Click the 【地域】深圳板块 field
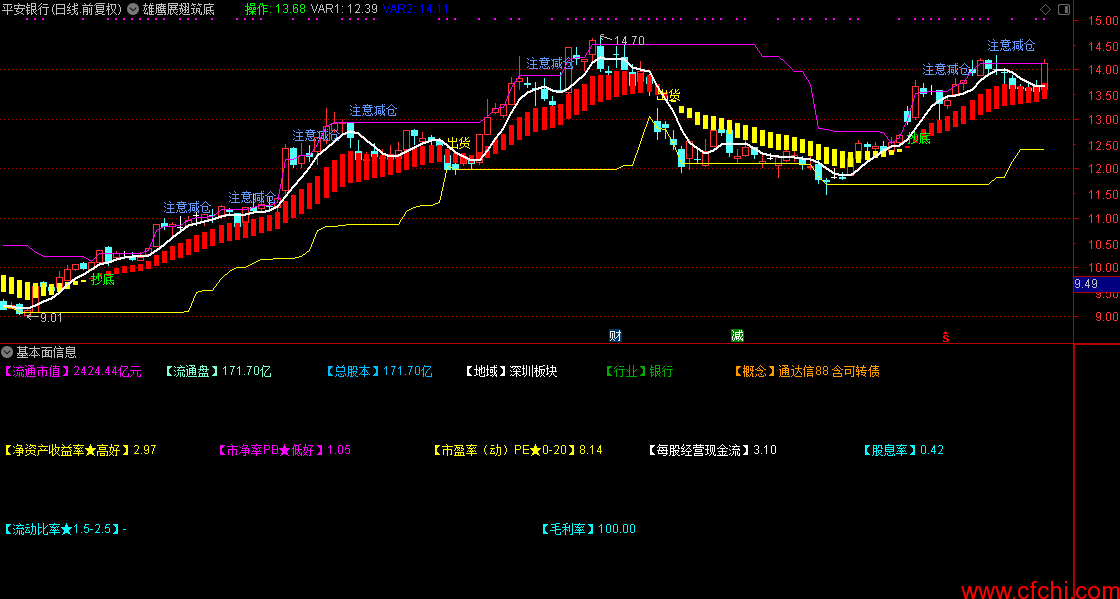The image size is (1120, 599). click(511, 371)
